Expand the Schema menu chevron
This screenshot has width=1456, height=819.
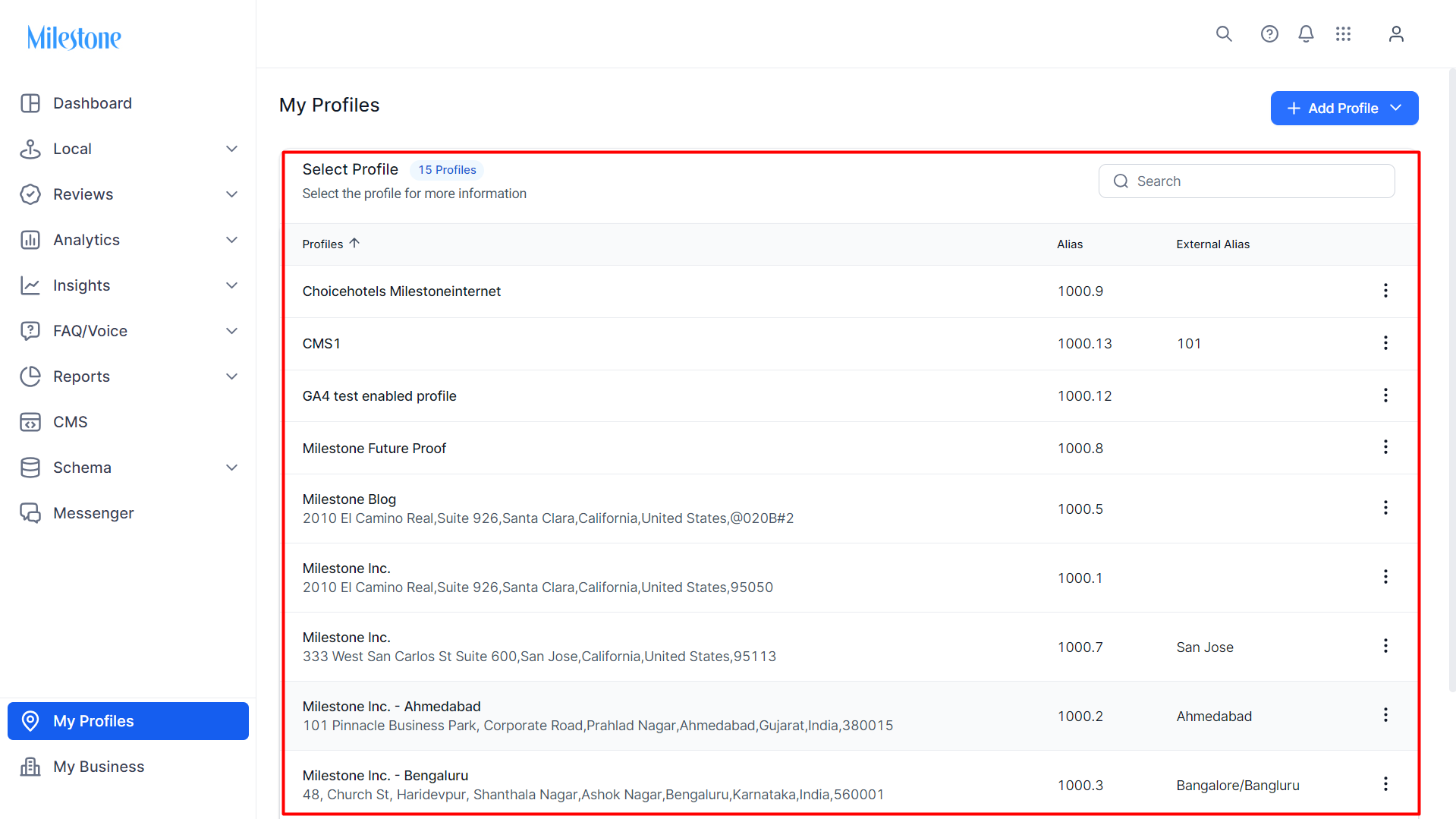point(232,468)
